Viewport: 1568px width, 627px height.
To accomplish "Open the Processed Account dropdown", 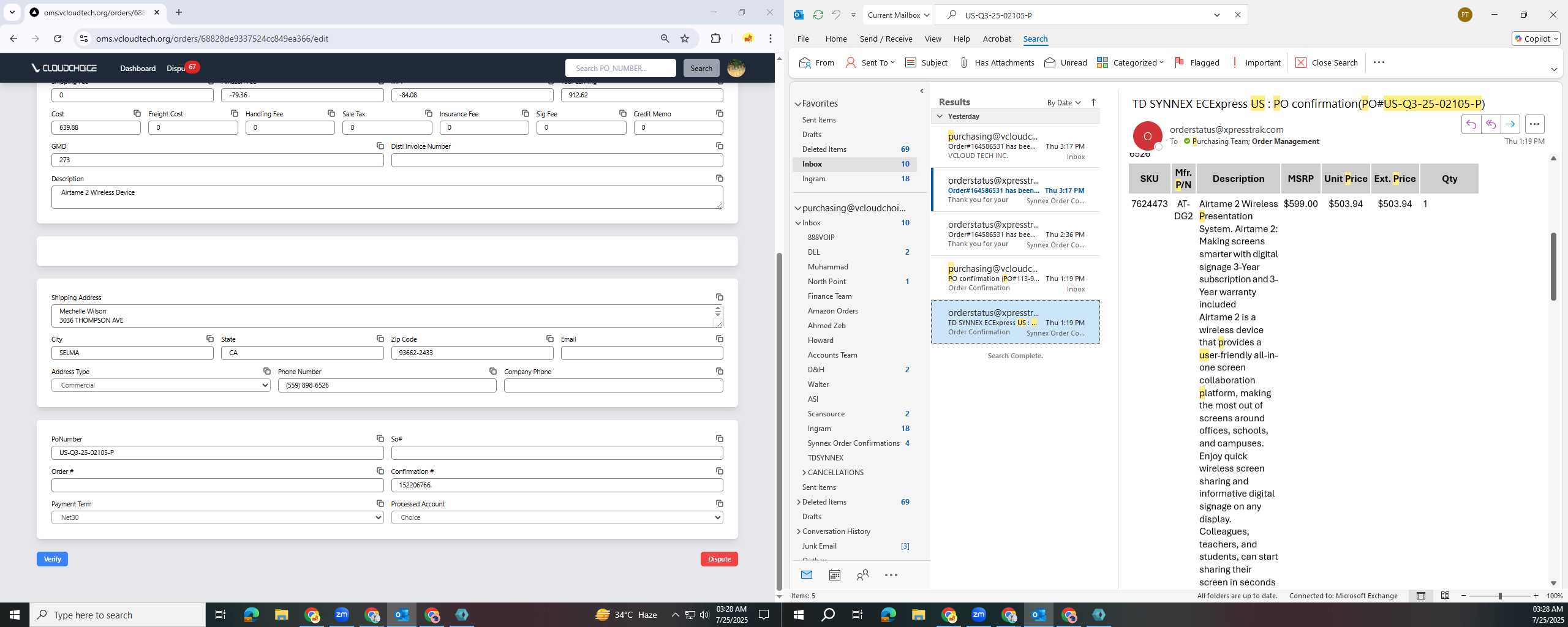I will (557, 517).
